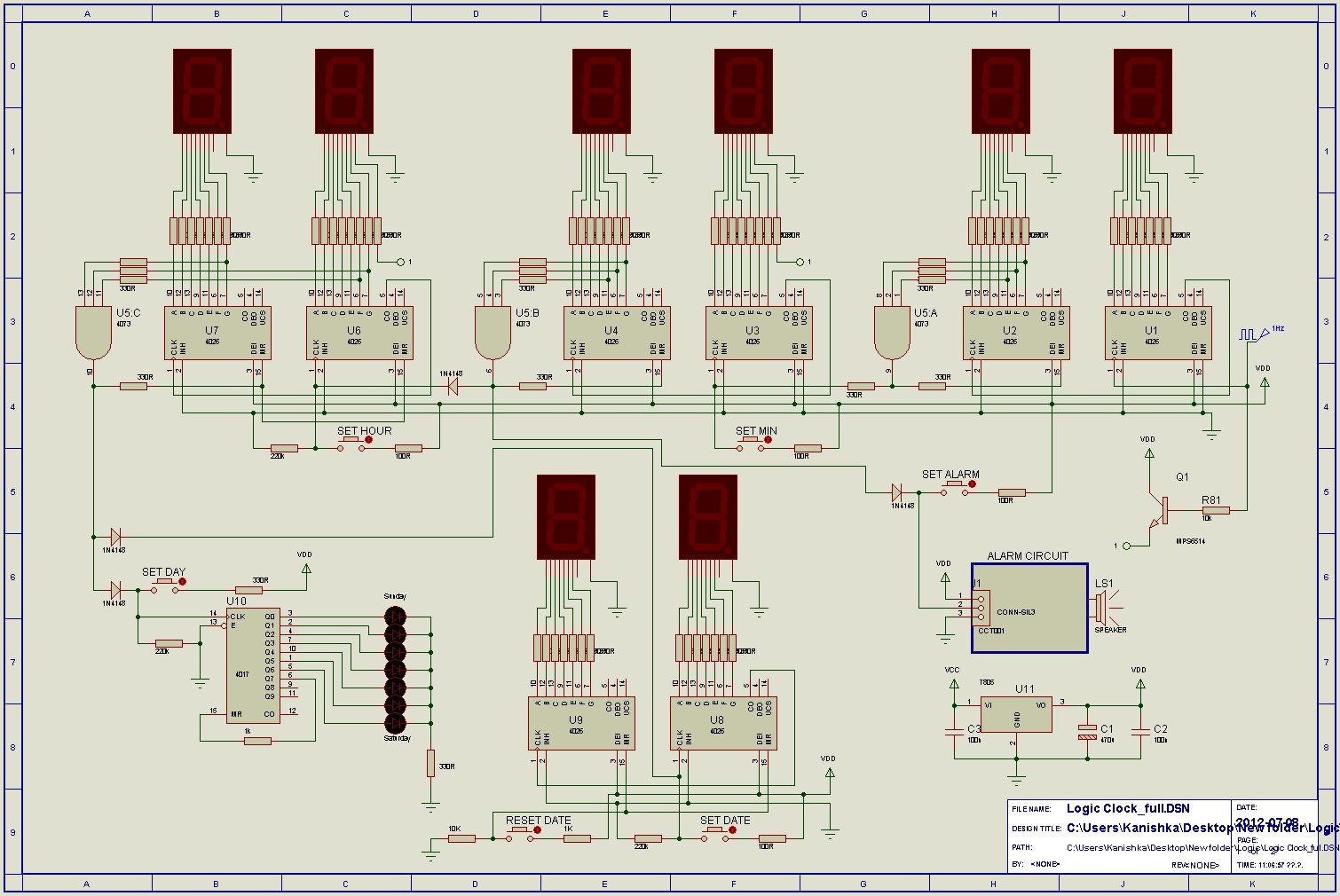This screenshot has height=896, width=1340.
Task: Click the SET MIN push button
Action: 751,444
